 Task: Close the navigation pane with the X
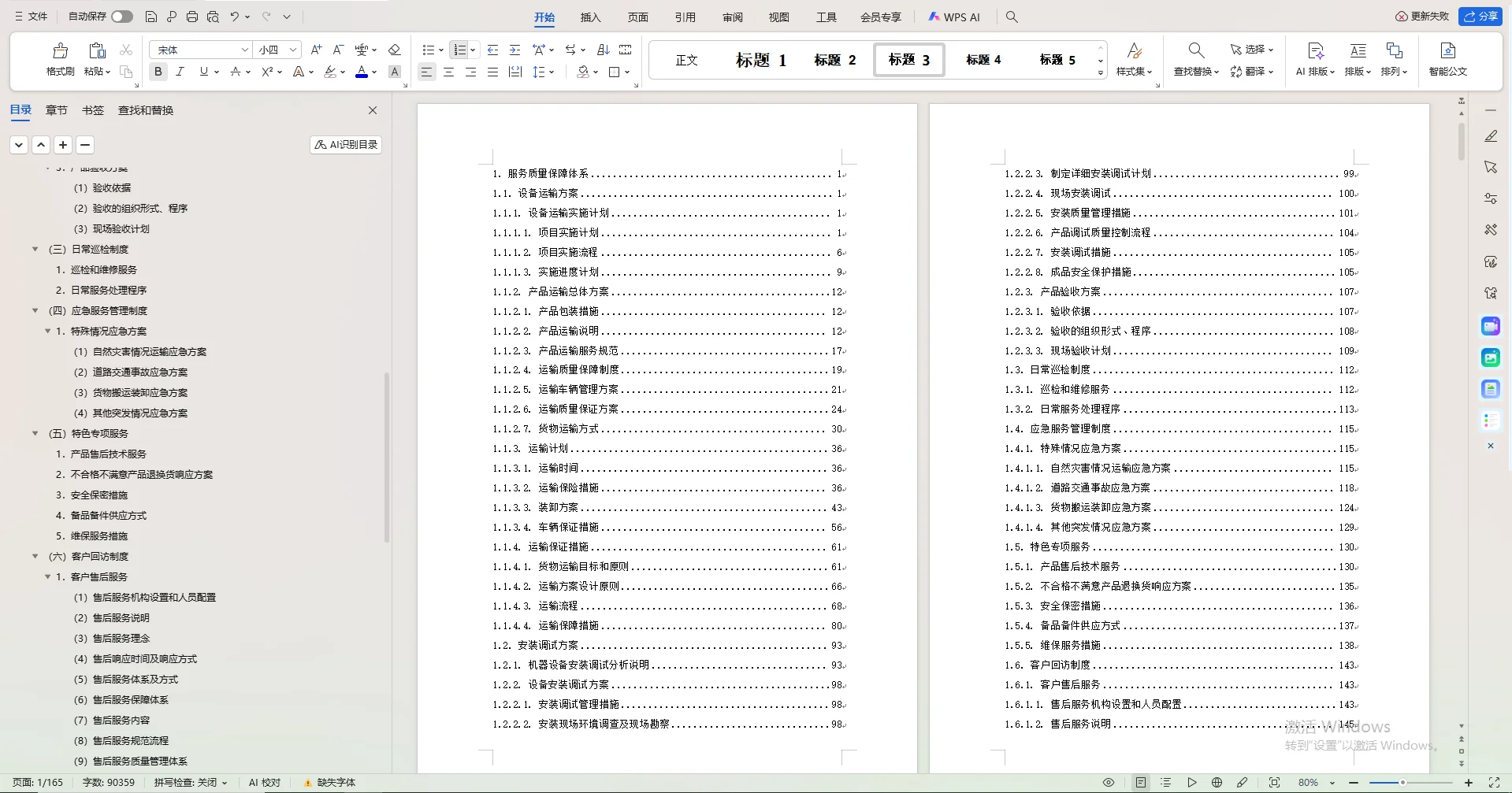tap(373, 110)
